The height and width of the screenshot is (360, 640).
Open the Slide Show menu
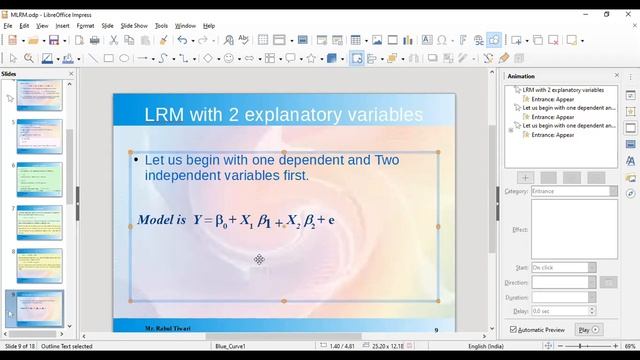tap(134, 26)
